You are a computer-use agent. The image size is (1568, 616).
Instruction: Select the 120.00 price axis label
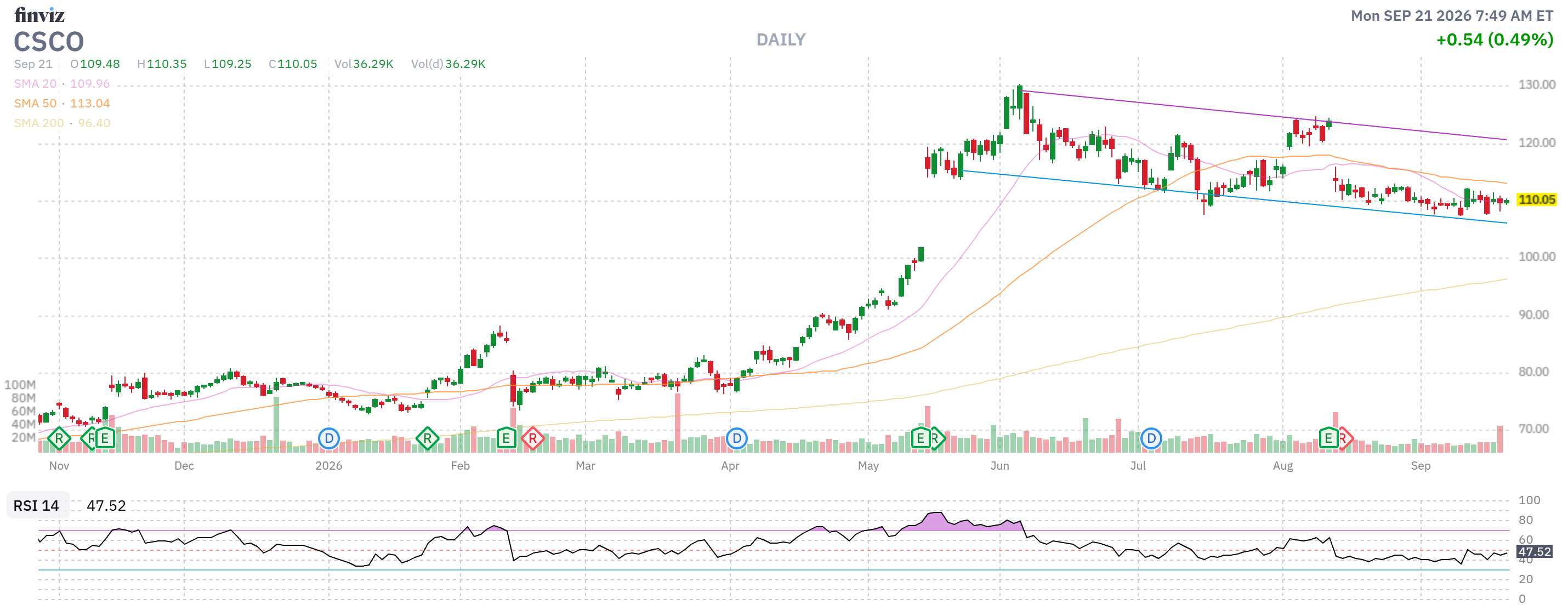1536,142
